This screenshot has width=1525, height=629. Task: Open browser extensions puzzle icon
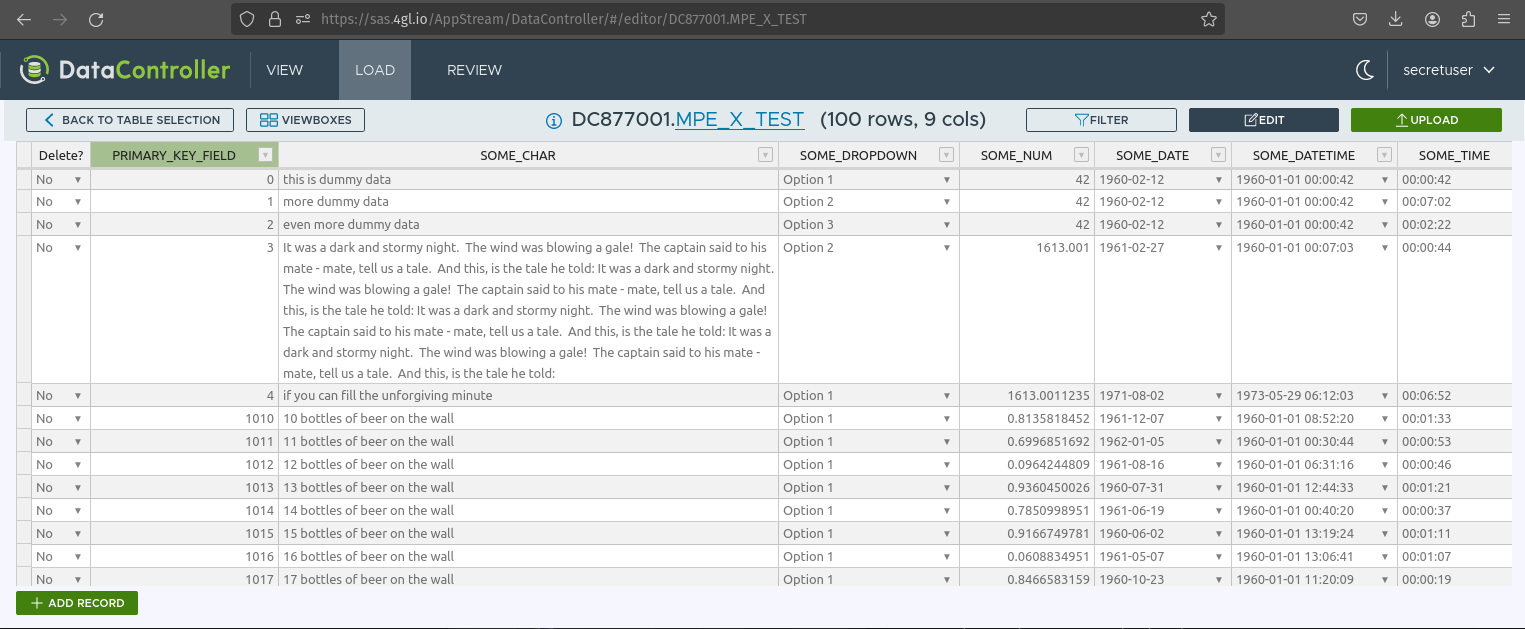tap(1469, 19)
